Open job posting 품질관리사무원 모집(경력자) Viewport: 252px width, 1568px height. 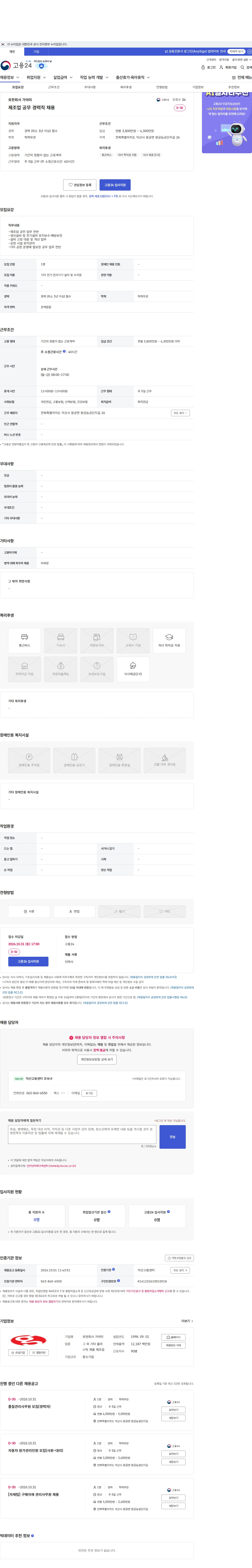pyautogui.click(x=29, y=1407)
